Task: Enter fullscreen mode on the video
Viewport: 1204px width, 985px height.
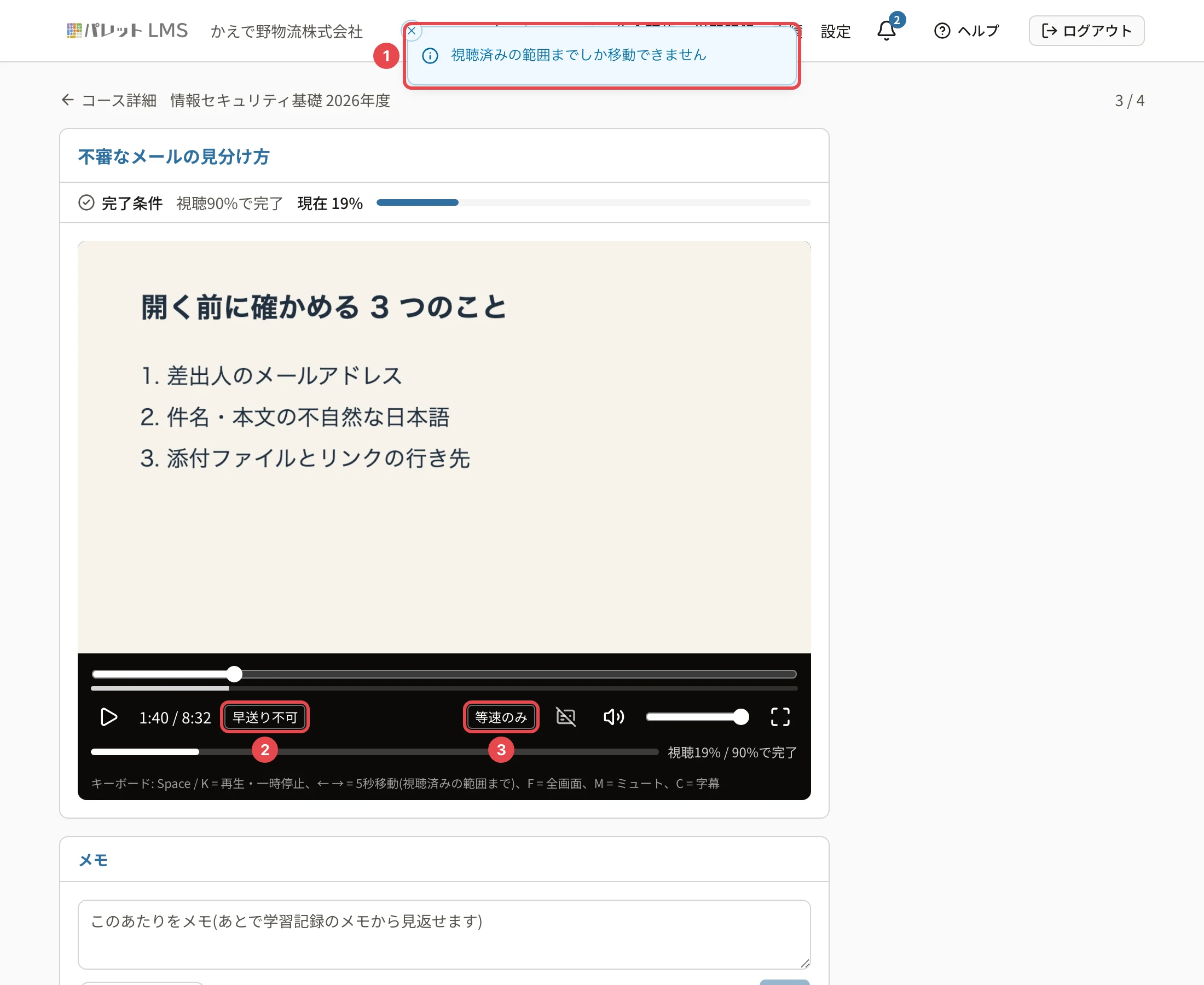Action: tap(780, 717)
